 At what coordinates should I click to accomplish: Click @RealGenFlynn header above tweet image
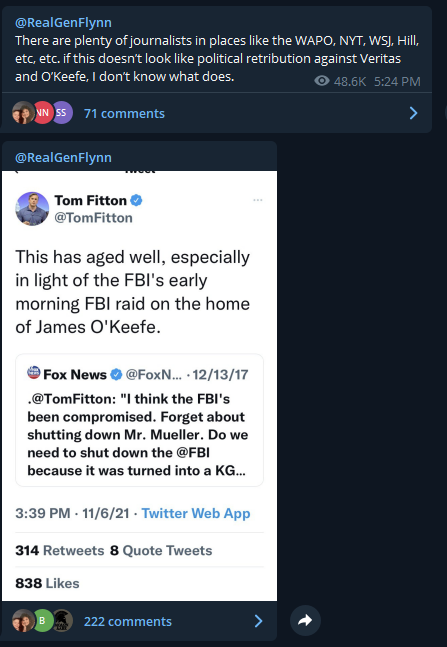(63, 158)
